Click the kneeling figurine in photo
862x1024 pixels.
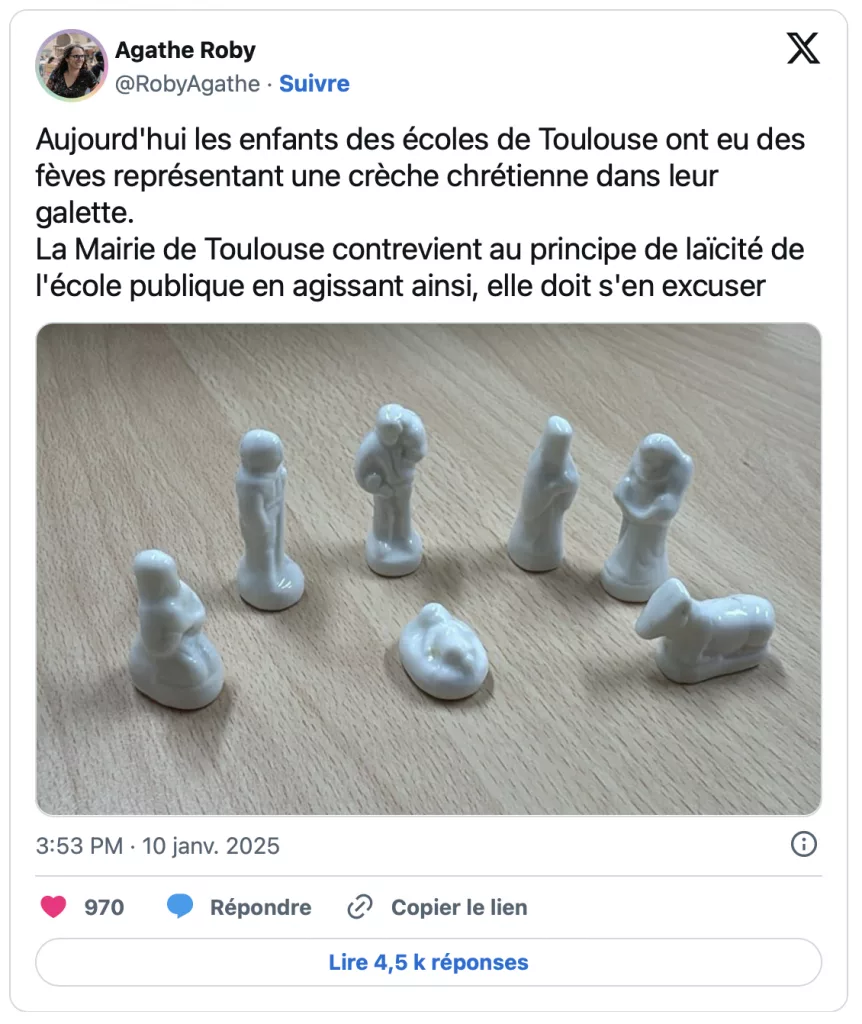pyautogui.click(x=175, y=630)
